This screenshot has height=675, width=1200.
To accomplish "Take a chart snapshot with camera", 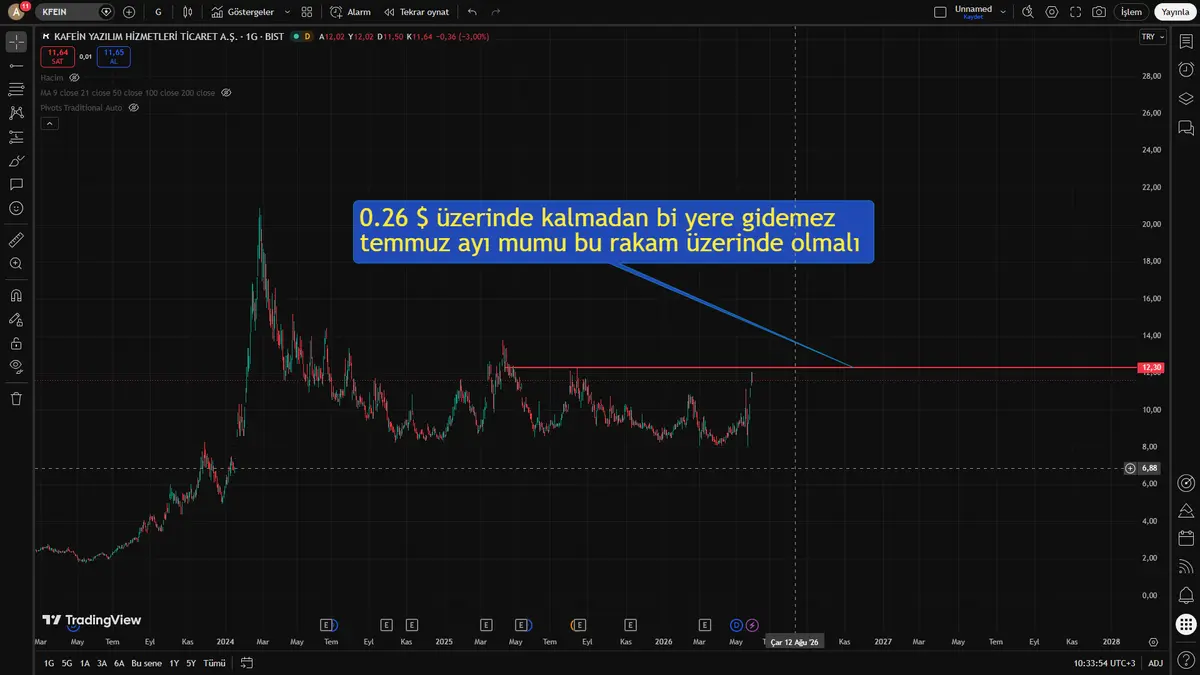I will point(1099,12).
